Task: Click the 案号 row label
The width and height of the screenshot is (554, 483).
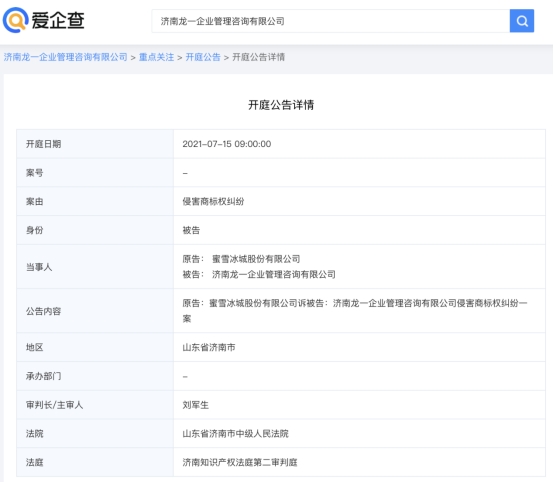Action: click(x=35, y=173)
